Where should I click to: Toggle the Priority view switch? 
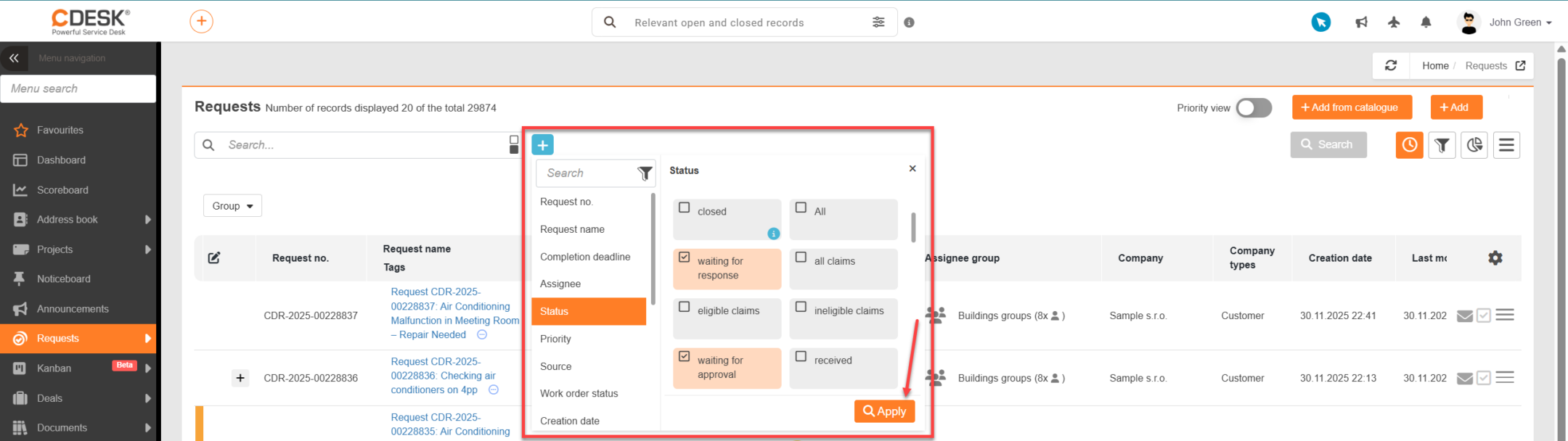coord(1254,108)
